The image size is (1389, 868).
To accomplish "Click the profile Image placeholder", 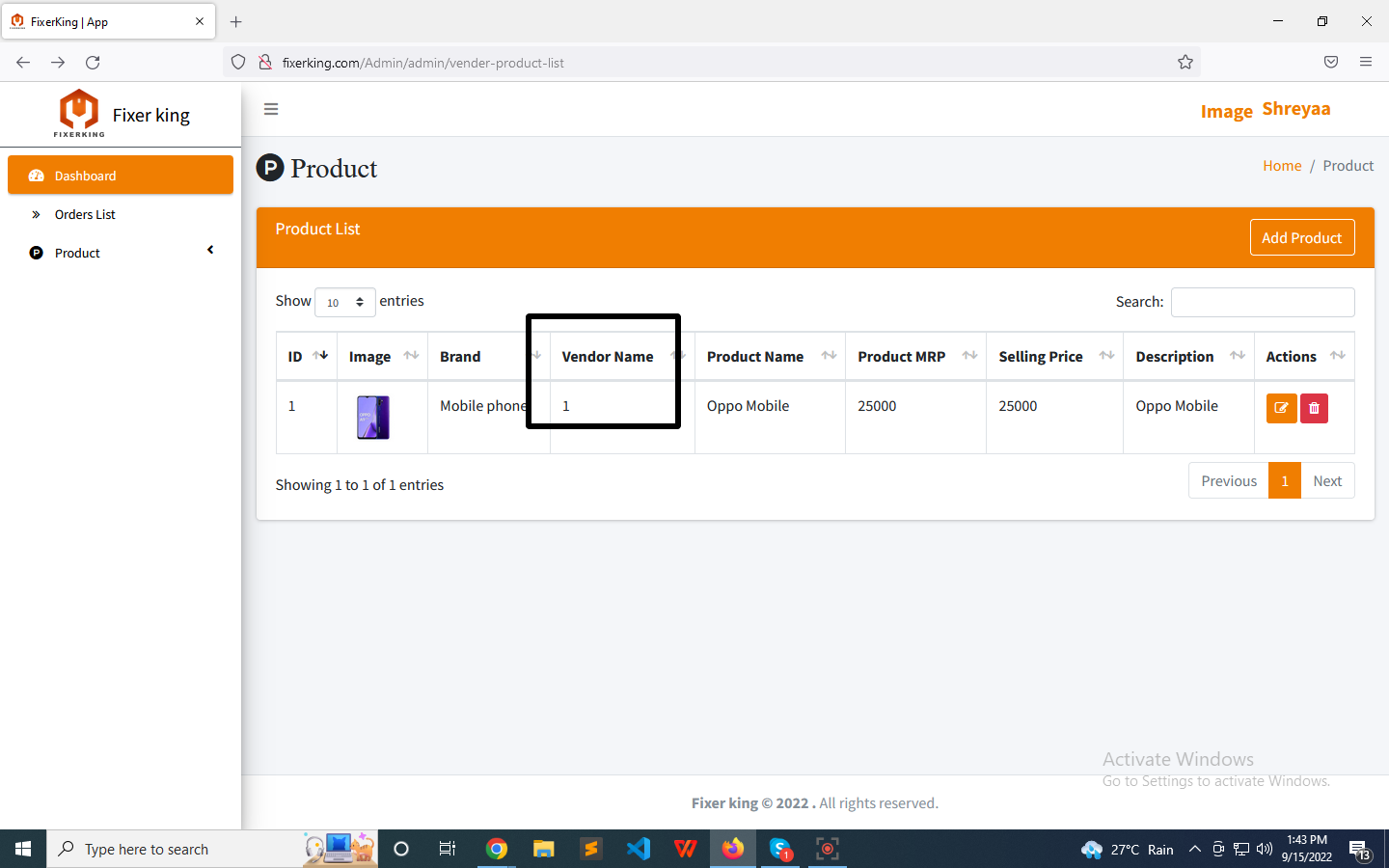I will tap(1226, 112).
